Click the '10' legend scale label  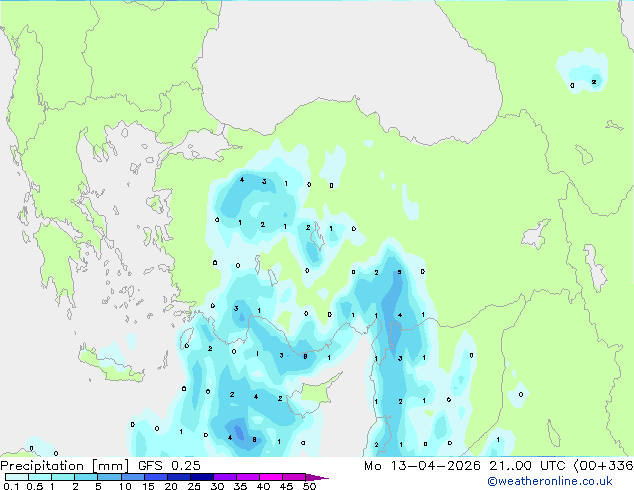[x=125, y=486]
